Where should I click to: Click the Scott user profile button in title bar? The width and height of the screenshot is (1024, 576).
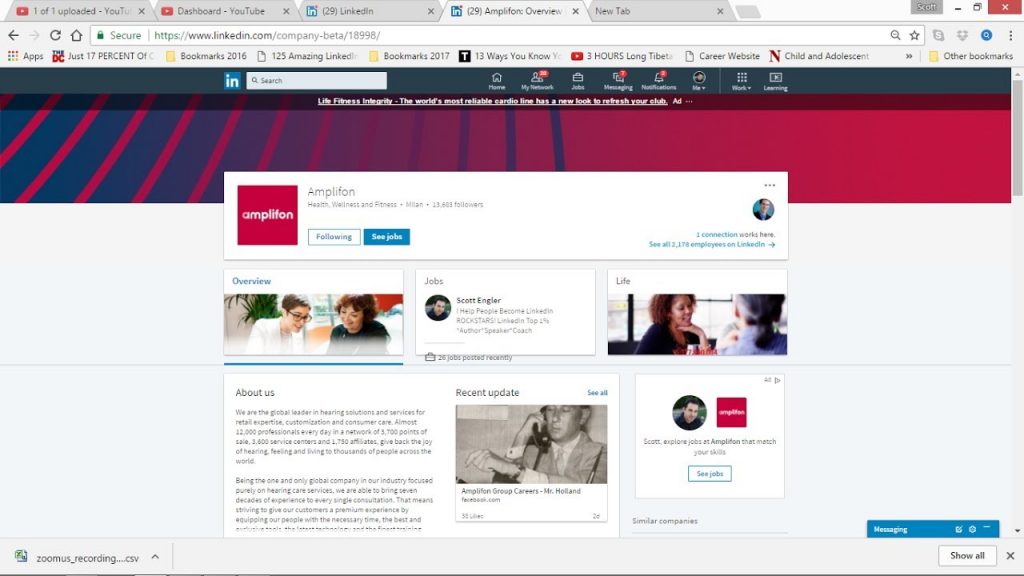pyautogui.click(x=926, y=7)
